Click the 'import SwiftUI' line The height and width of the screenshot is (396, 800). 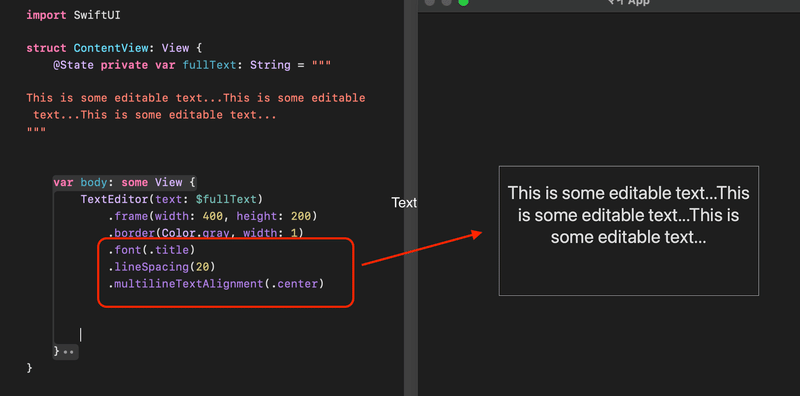[73, 15]
